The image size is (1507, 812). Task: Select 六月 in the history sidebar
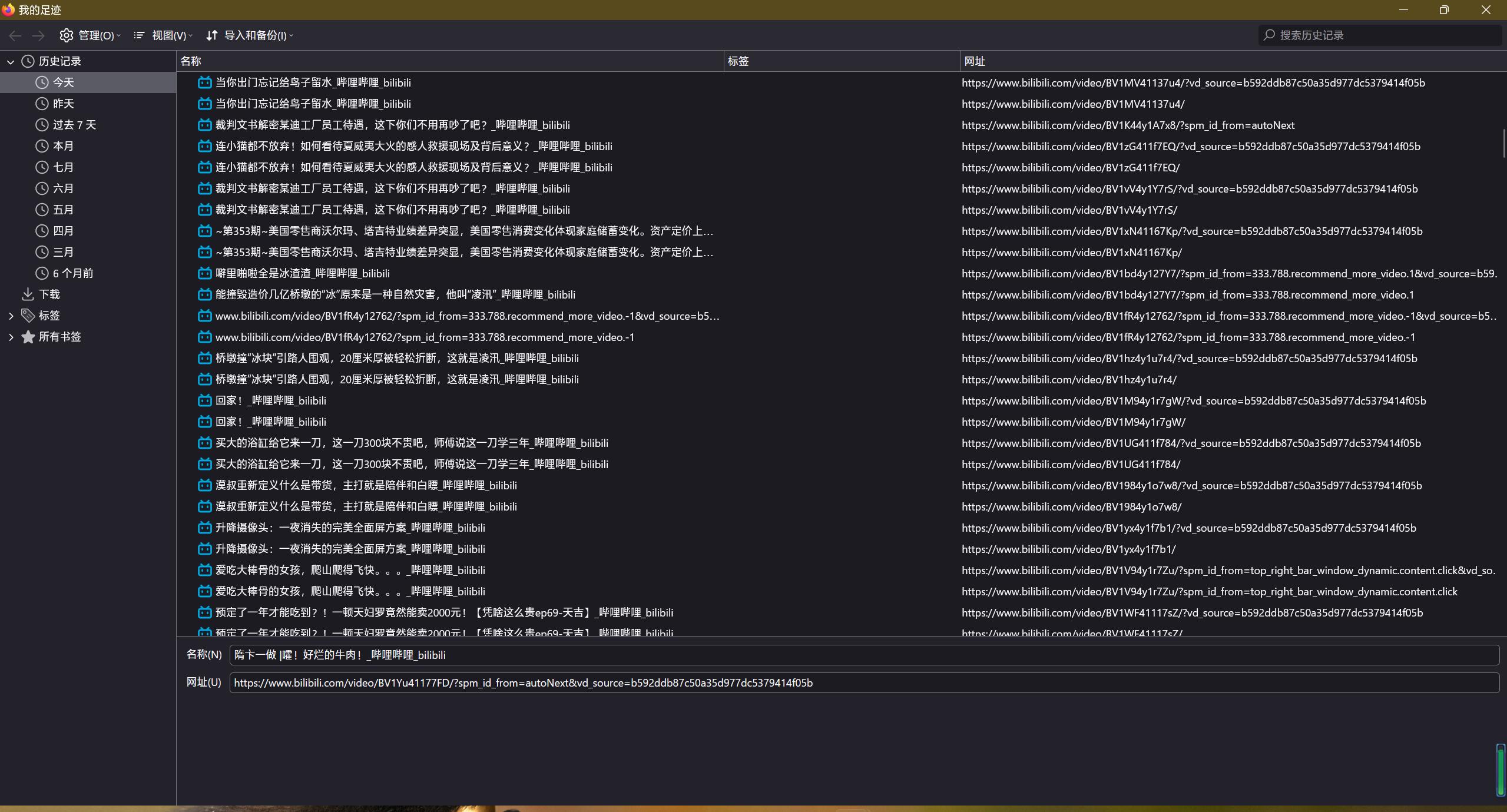(x=64, y=188)
